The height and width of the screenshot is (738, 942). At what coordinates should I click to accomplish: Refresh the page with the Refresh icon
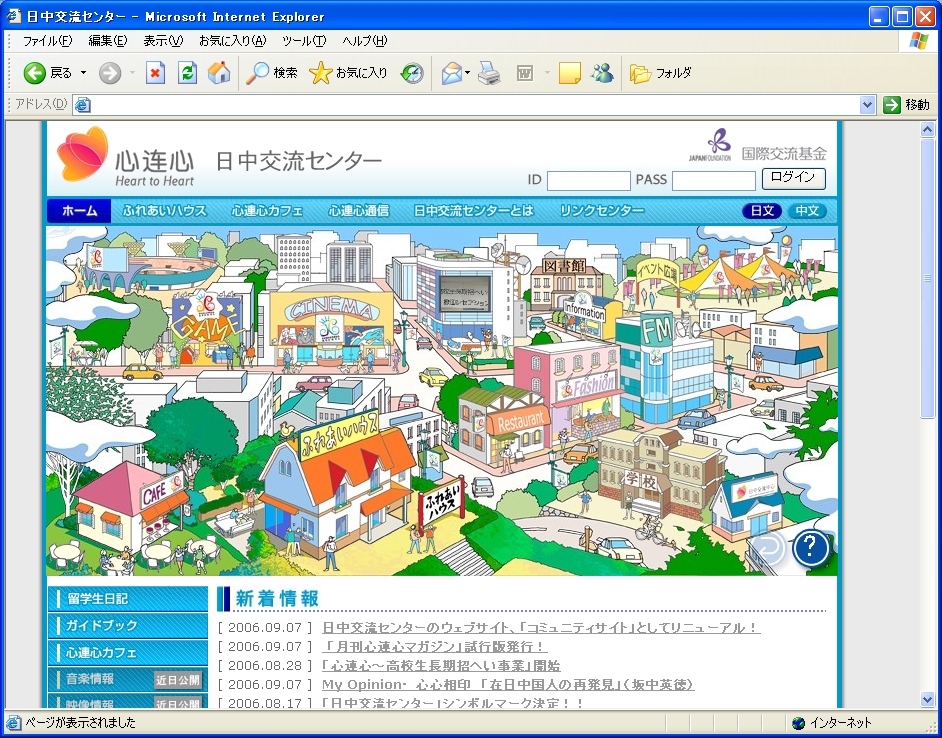pyautogui.click(x=187, y=73)
